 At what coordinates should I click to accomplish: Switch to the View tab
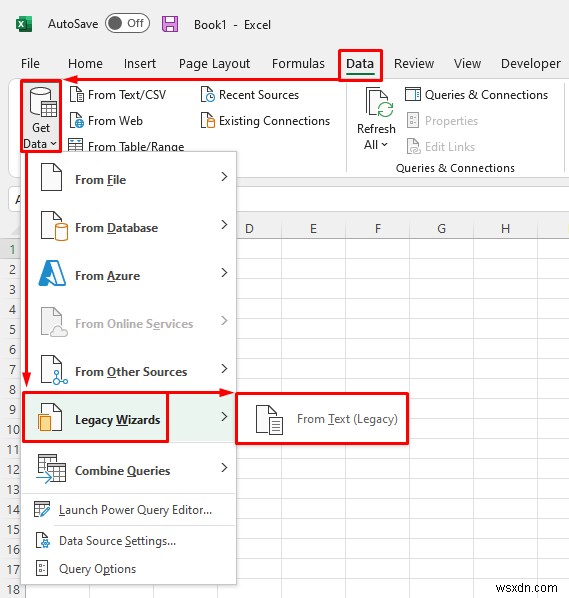pos(467,63)
